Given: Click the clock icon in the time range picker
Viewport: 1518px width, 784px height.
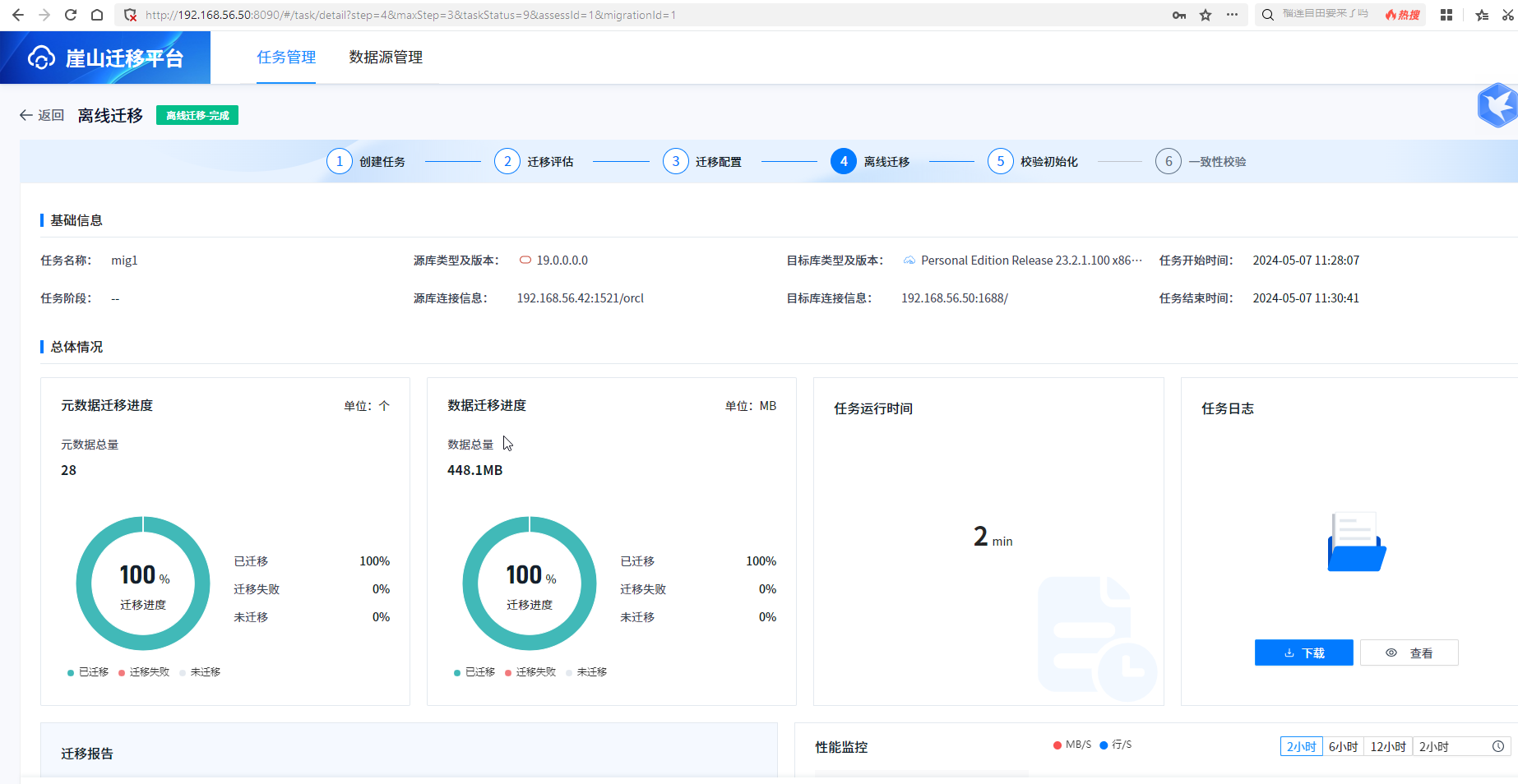Looking at the screenshot, I should [x=1498, y=746].
